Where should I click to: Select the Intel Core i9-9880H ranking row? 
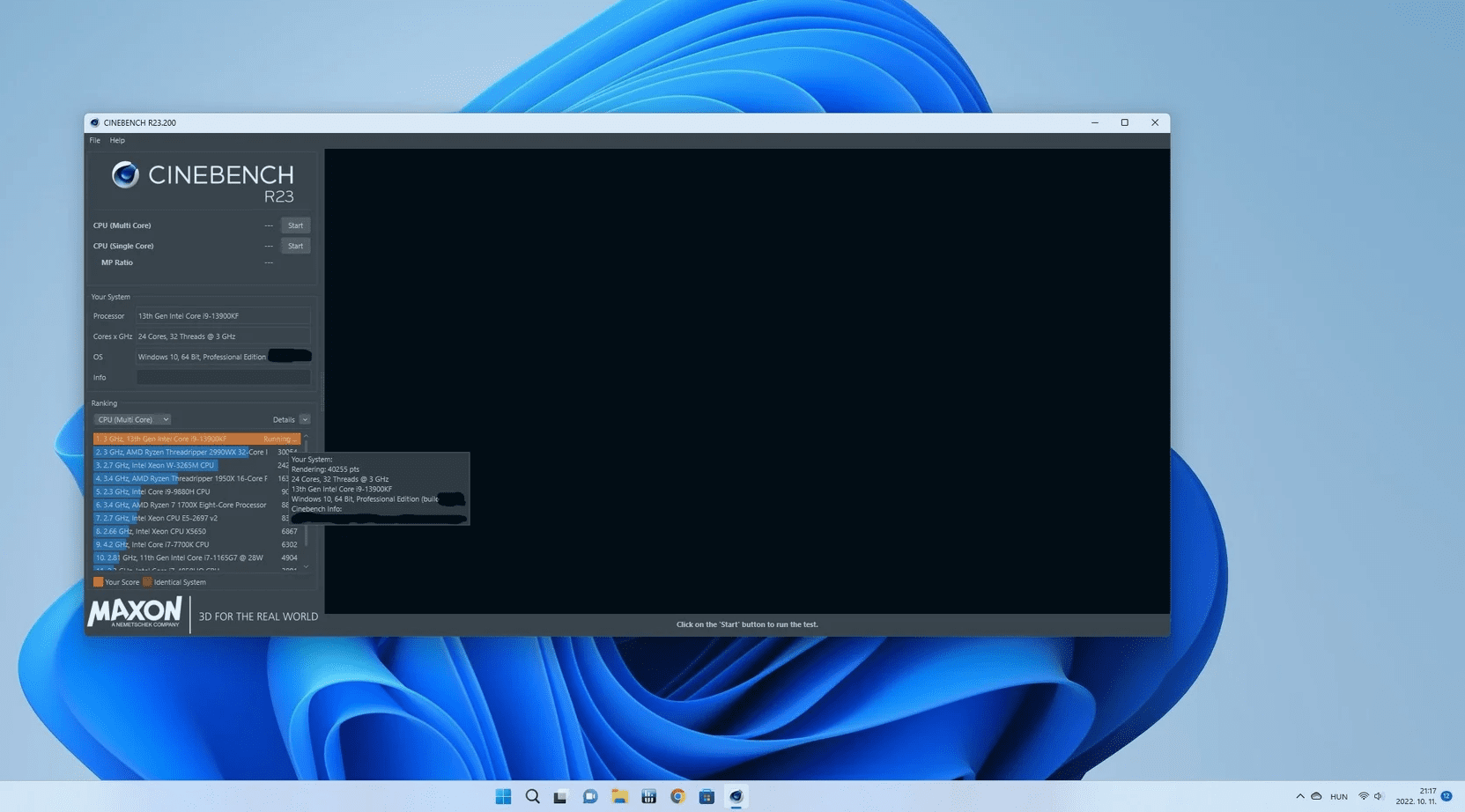point(196,491)
